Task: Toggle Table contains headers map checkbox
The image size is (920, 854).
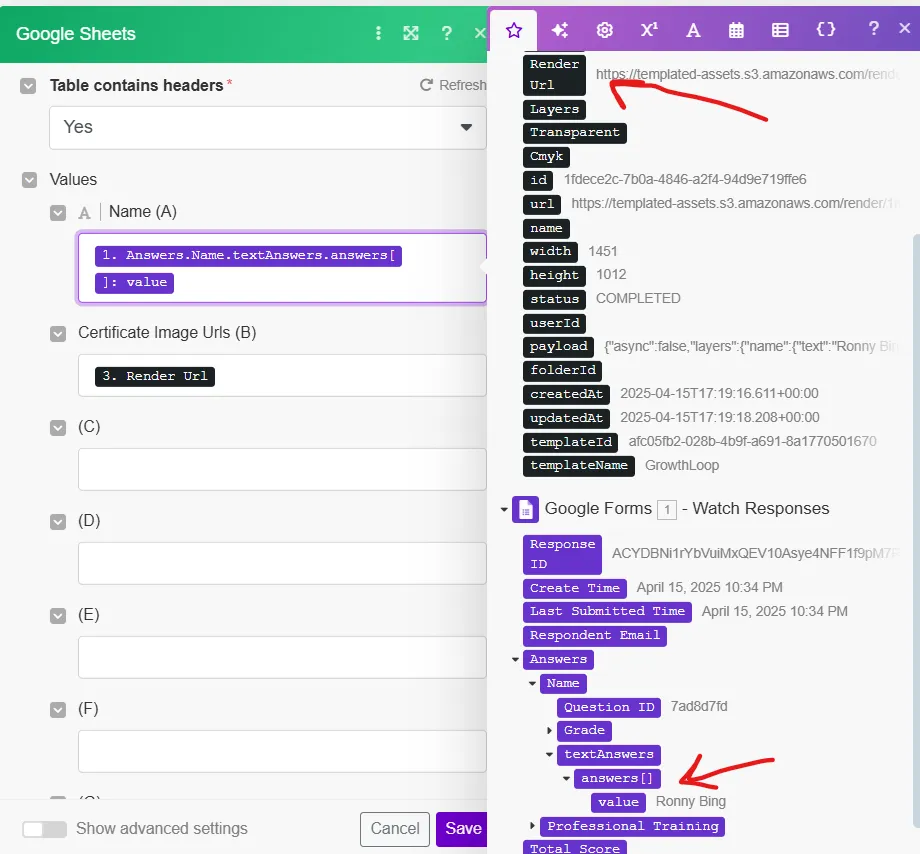Action: coord(28,86)
